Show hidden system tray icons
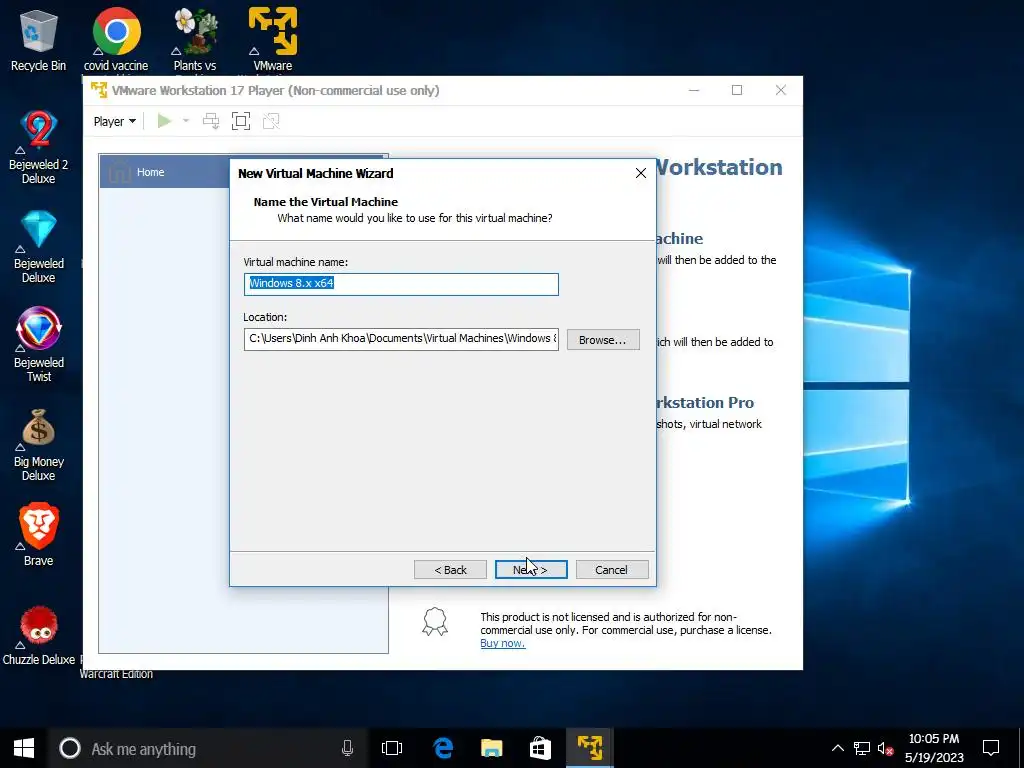The width and height of the screenshot is (1024, 768). 838,748
